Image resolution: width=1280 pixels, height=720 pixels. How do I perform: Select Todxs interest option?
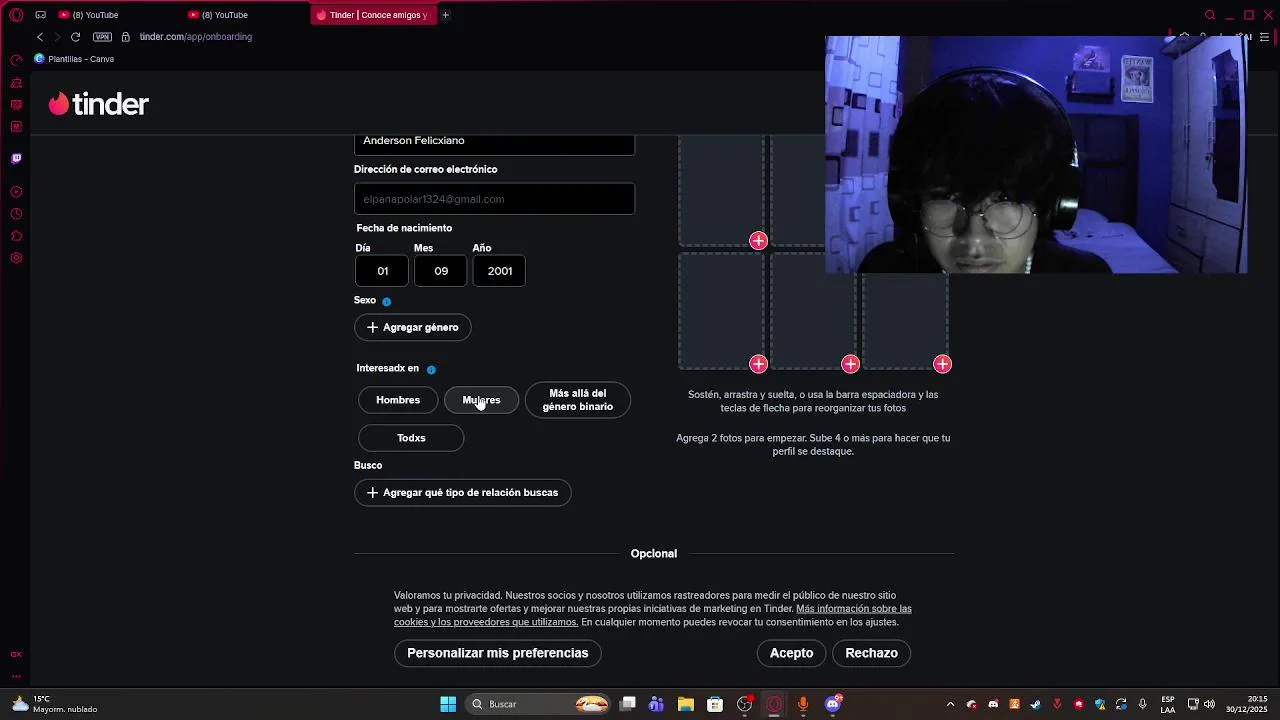[411, 438]
